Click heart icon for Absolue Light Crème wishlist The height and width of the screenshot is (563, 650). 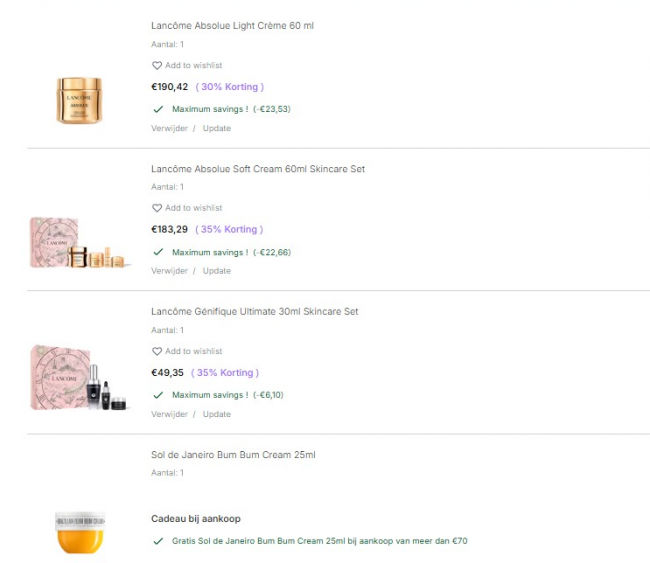click(x=157, y=66)
